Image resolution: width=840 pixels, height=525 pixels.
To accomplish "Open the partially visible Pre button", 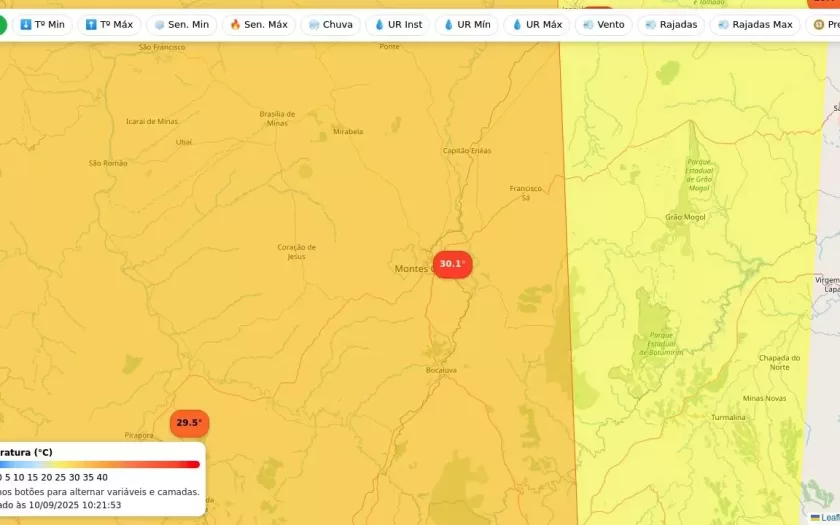I will pos(825,24).
